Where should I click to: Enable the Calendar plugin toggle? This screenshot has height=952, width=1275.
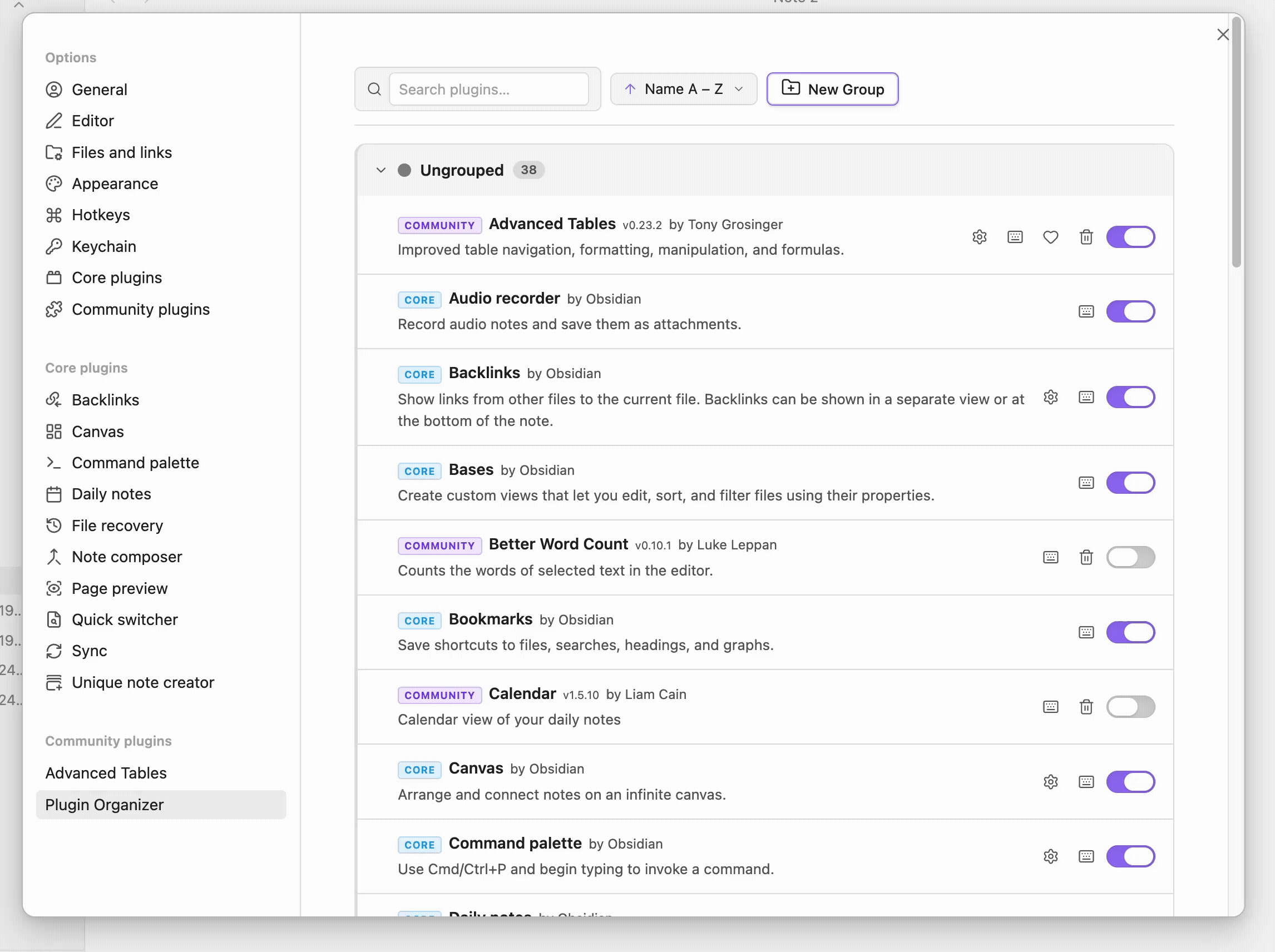coord(1130,707)
